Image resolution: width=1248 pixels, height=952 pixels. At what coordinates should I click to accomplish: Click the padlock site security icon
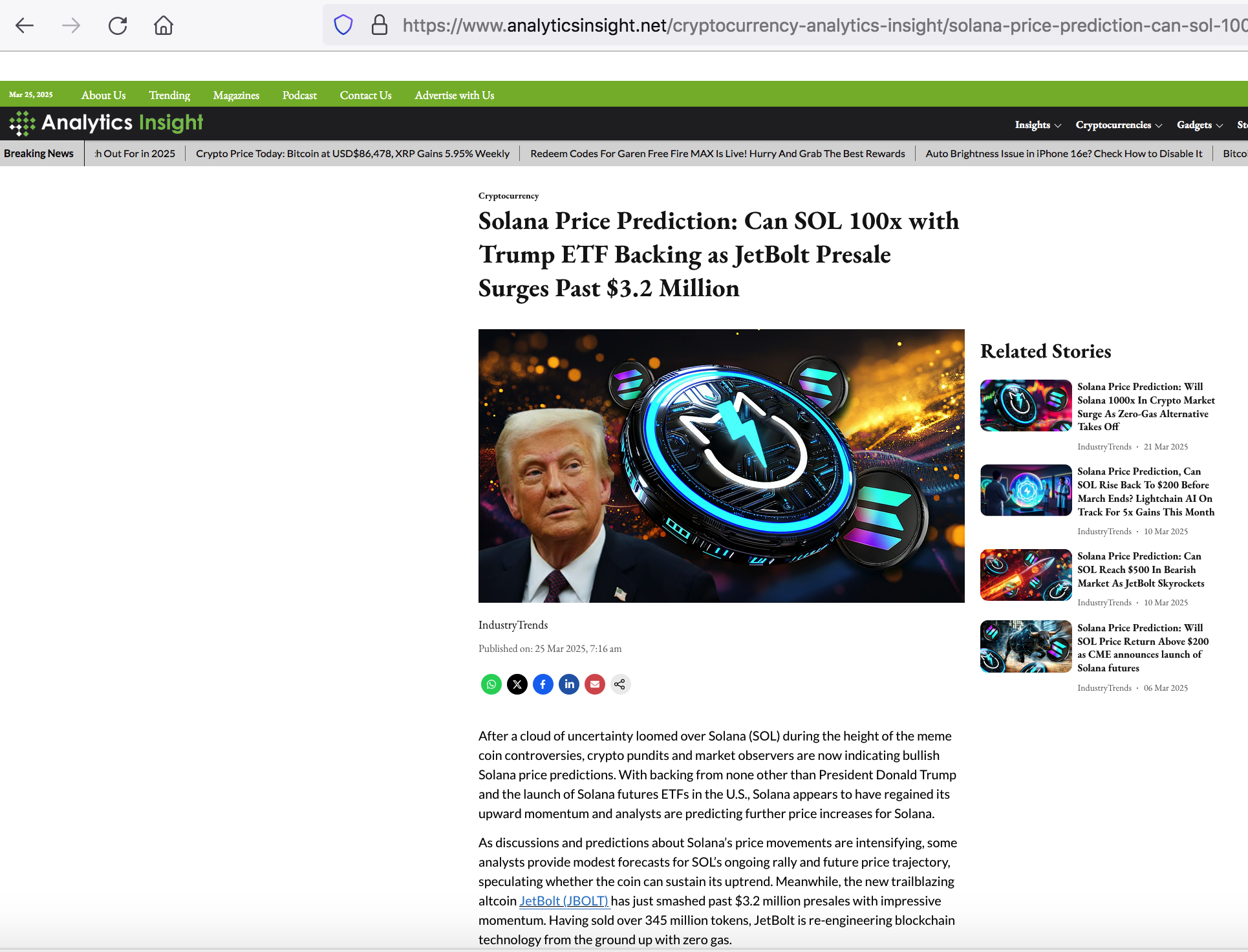point(380,25)
